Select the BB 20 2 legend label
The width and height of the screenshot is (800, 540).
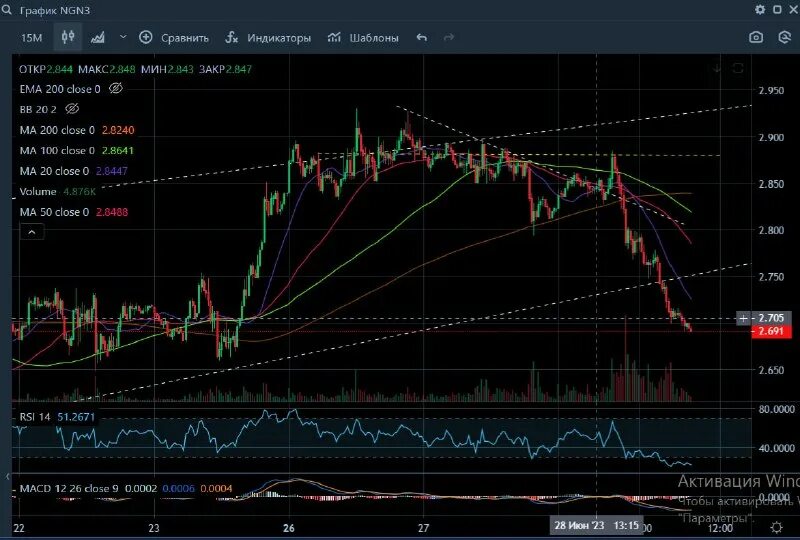pyautogui.click(x=38, y=109)
